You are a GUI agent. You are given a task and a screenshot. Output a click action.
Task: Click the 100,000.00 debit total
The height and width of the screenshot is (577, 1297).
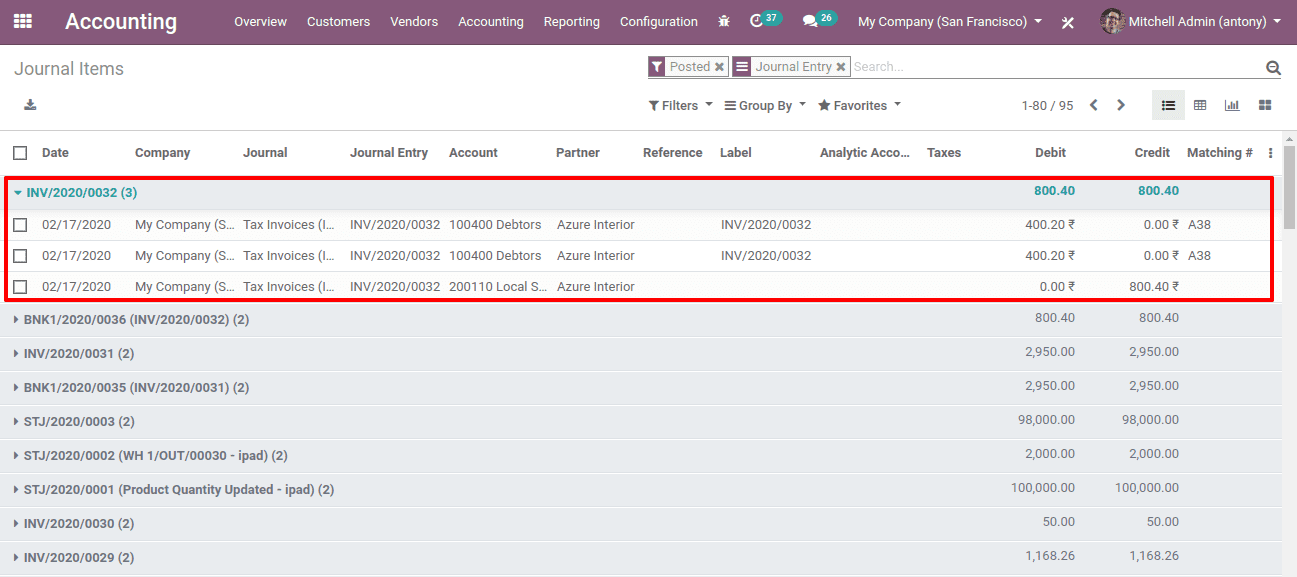[1045, 488]
